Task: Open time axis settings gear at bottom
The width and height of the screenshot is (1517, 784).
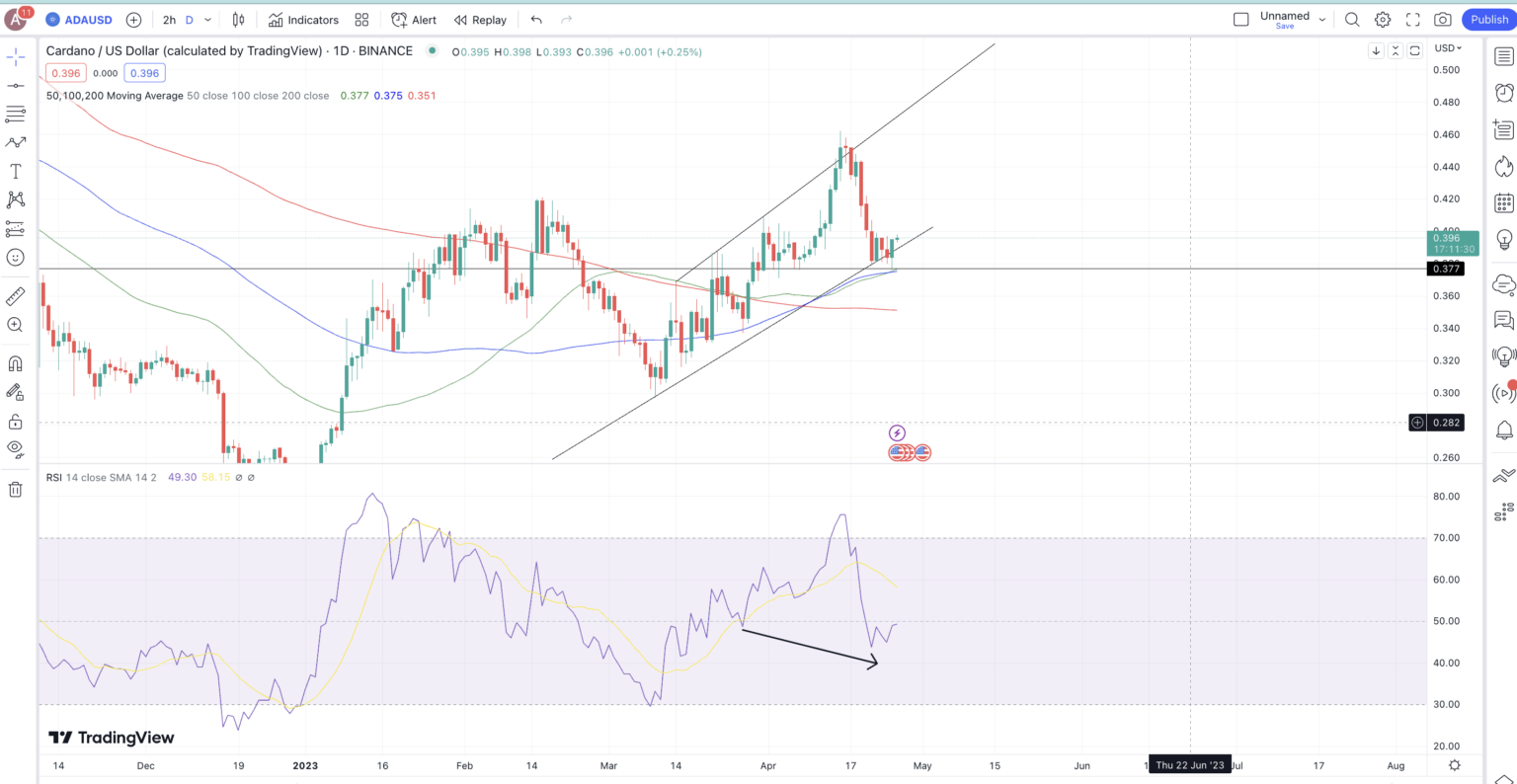Action: coord(1455,765)
